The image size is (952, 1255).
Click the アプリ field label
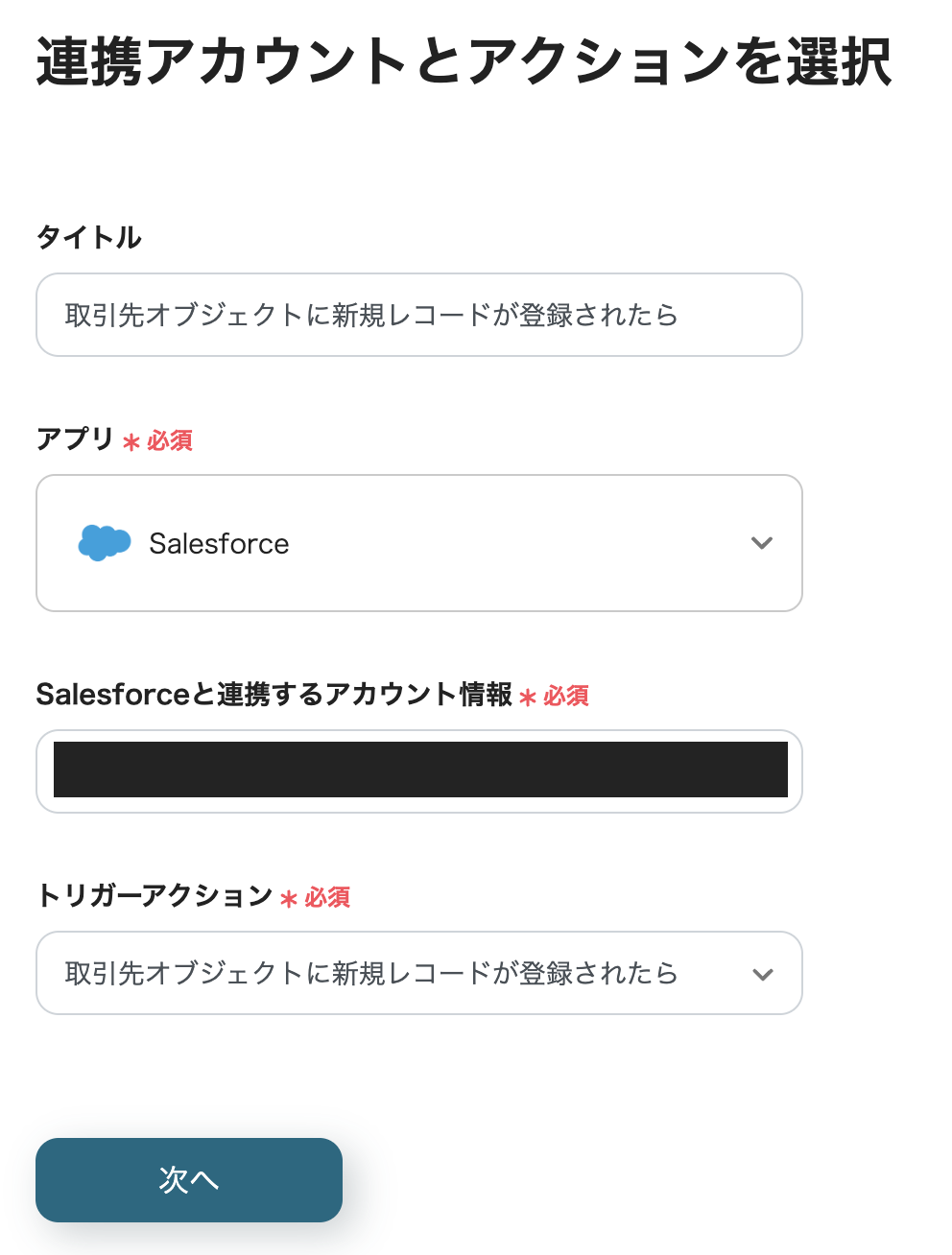[75, 439]
